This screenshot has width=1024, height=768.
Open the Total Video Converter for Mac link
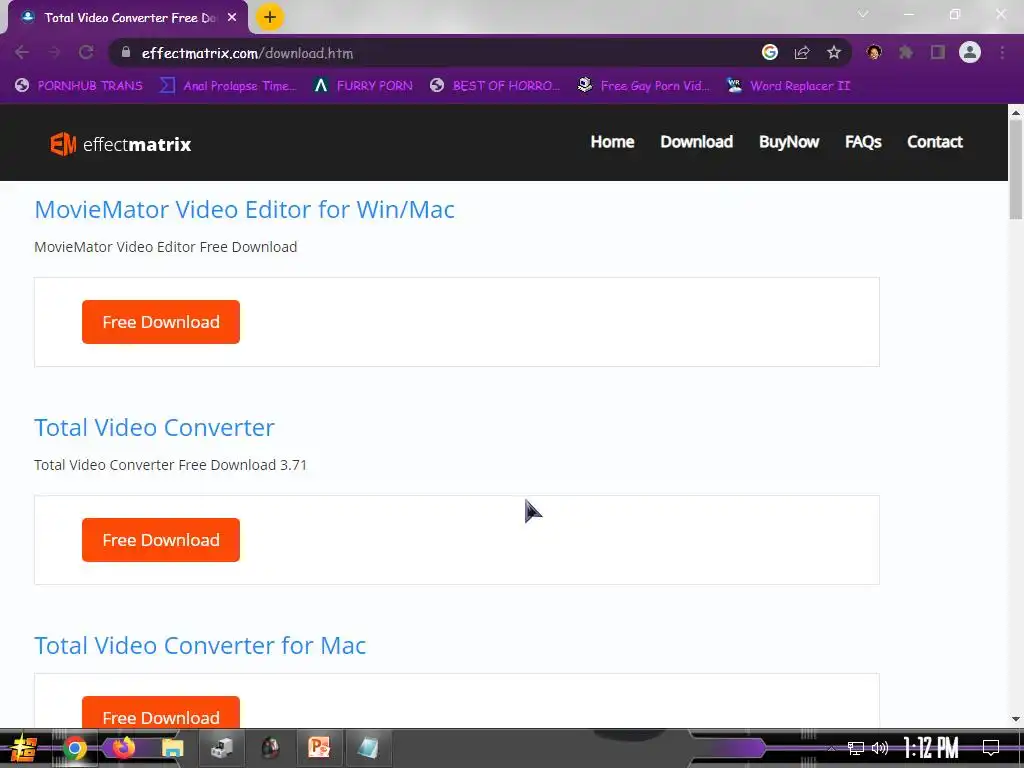tap(200, 646)
